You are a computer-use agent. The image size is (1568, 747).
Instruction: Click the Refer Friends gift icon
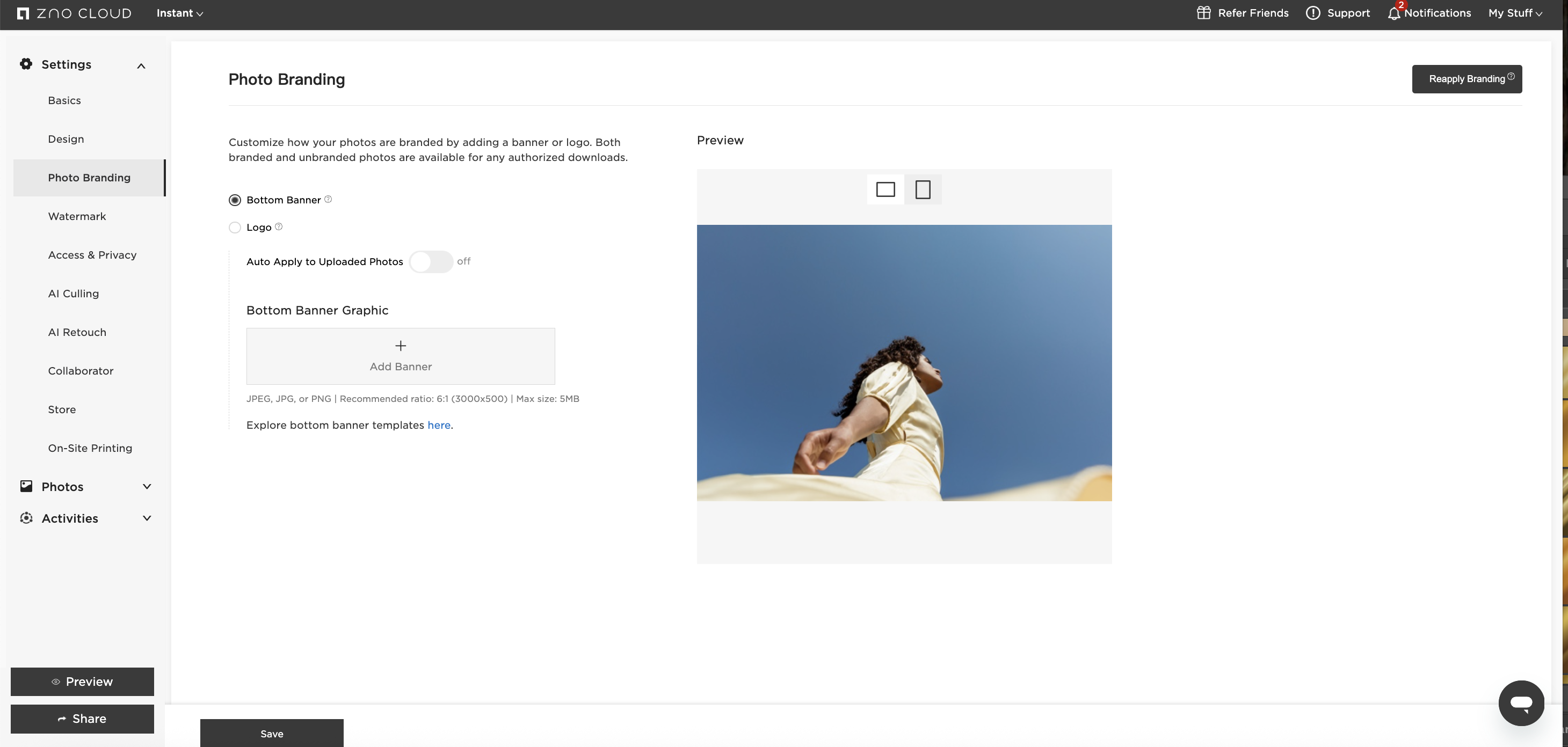(x=1203, y=13)
